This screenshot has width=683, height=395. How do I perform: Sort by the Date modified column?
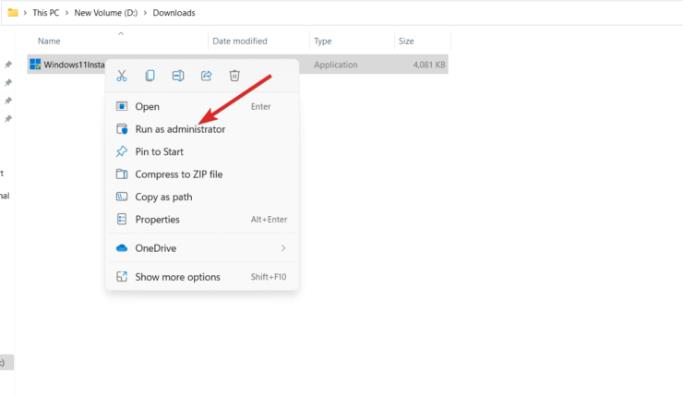(240, 41)
